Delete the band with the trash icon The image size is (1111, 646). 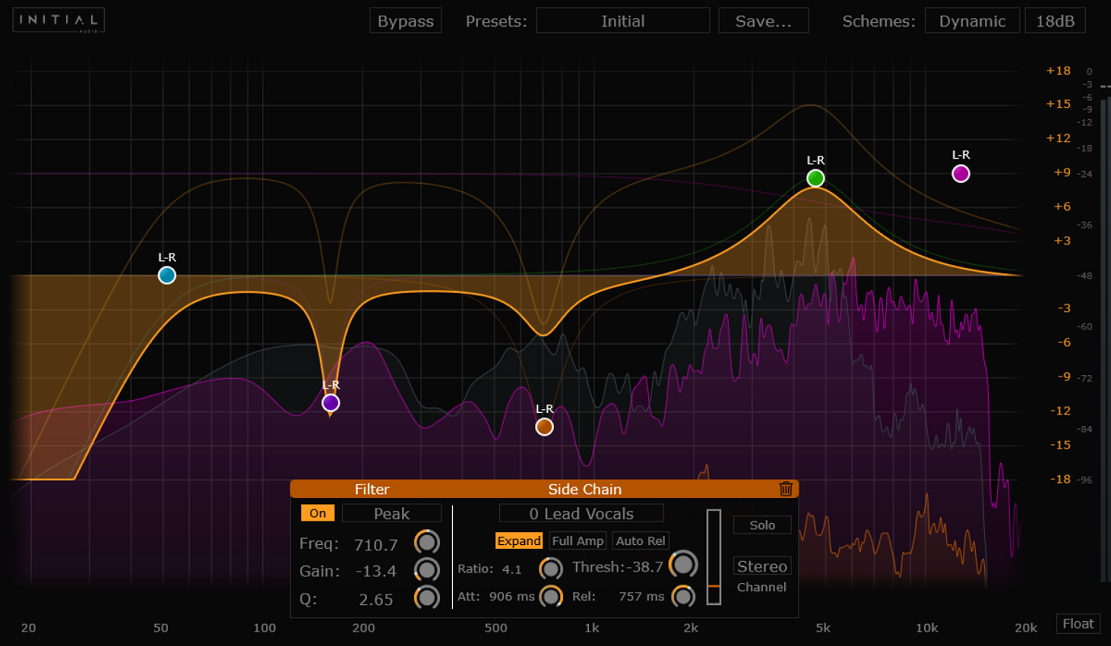click(x=785, y=489)
